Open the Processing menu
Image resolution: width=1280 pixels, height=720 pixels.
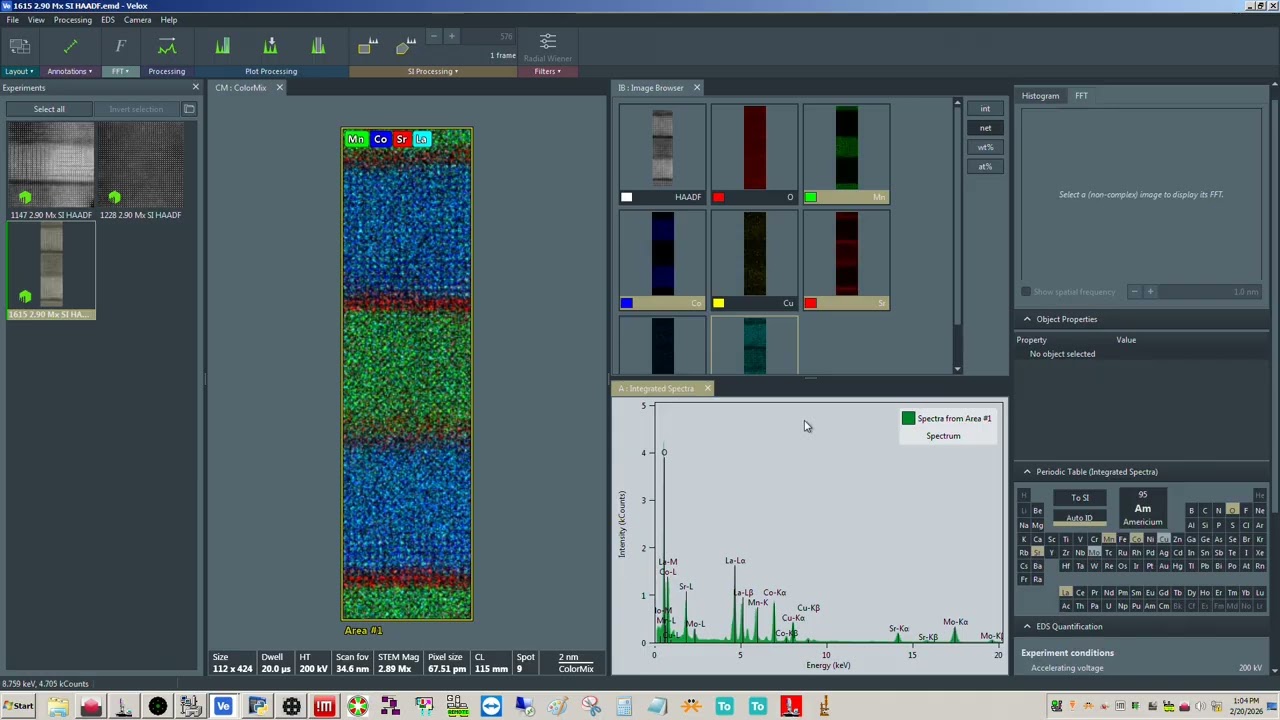[x=73, y=20]
